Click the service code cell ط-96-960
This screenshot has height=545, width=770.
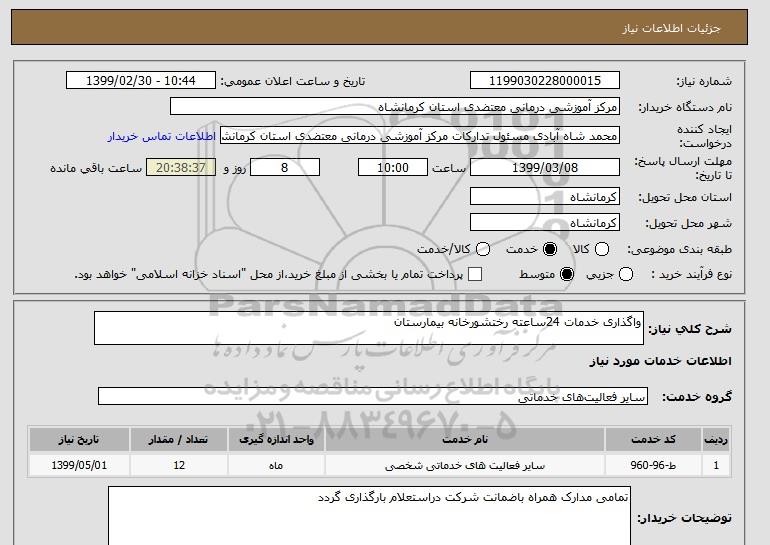click(653, 465)
